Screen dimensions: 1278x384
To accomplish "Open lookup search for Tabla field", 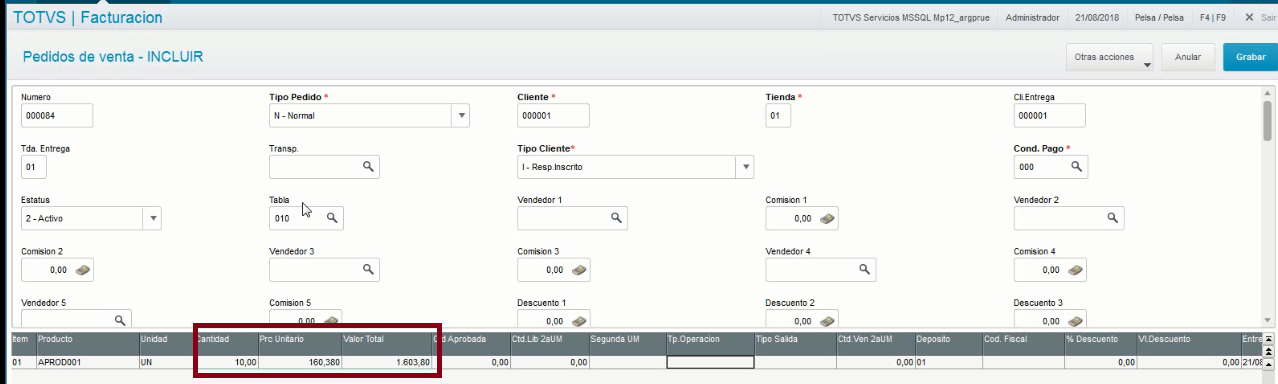I will (x=332, y=217).
